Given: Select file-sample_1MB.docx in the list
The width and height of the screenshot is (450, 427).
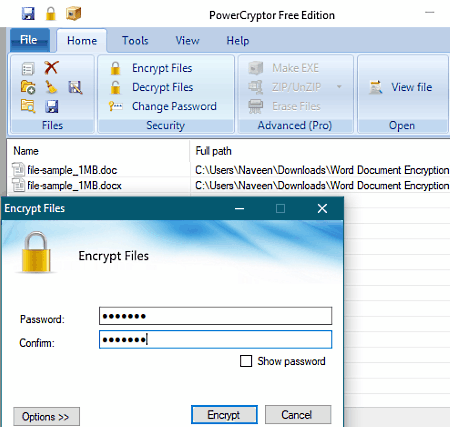Looking at the screenshot, I should 74,185.
